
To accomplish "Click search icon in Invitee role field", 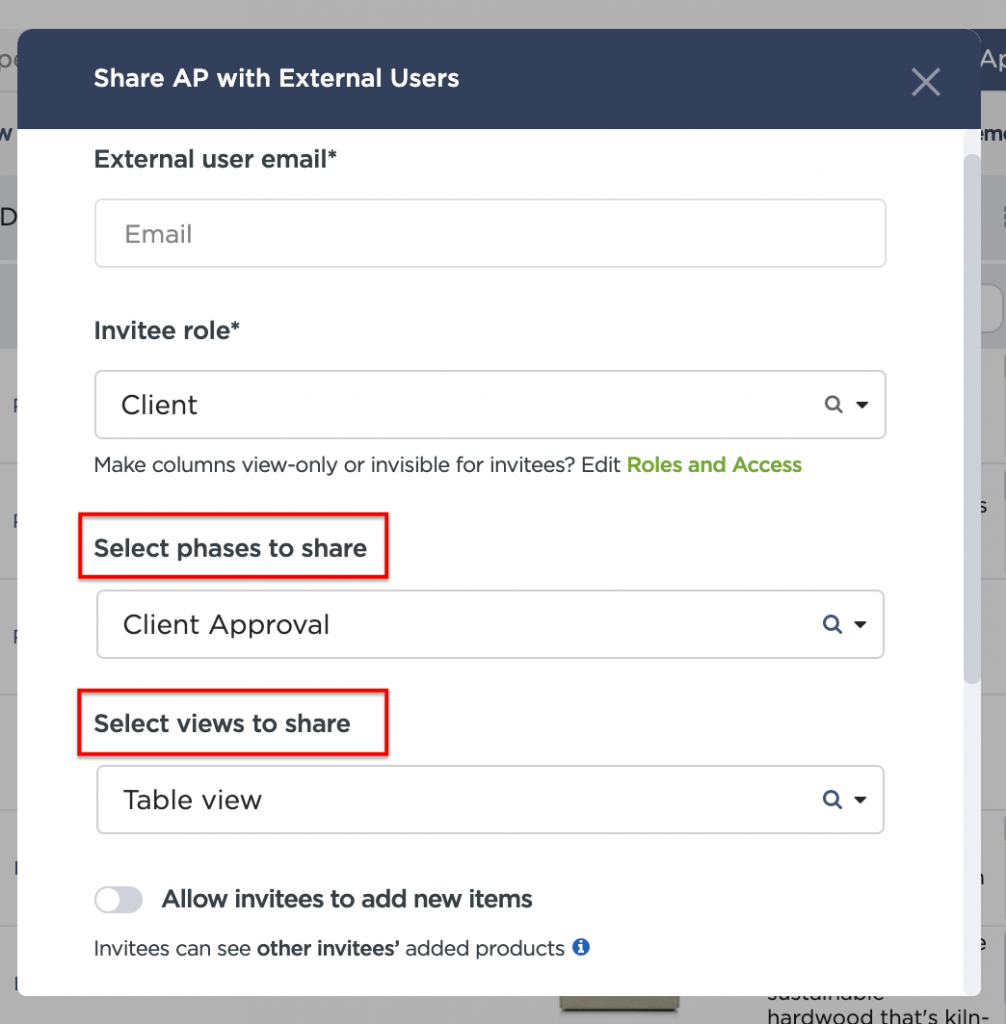I will (833, 404).
